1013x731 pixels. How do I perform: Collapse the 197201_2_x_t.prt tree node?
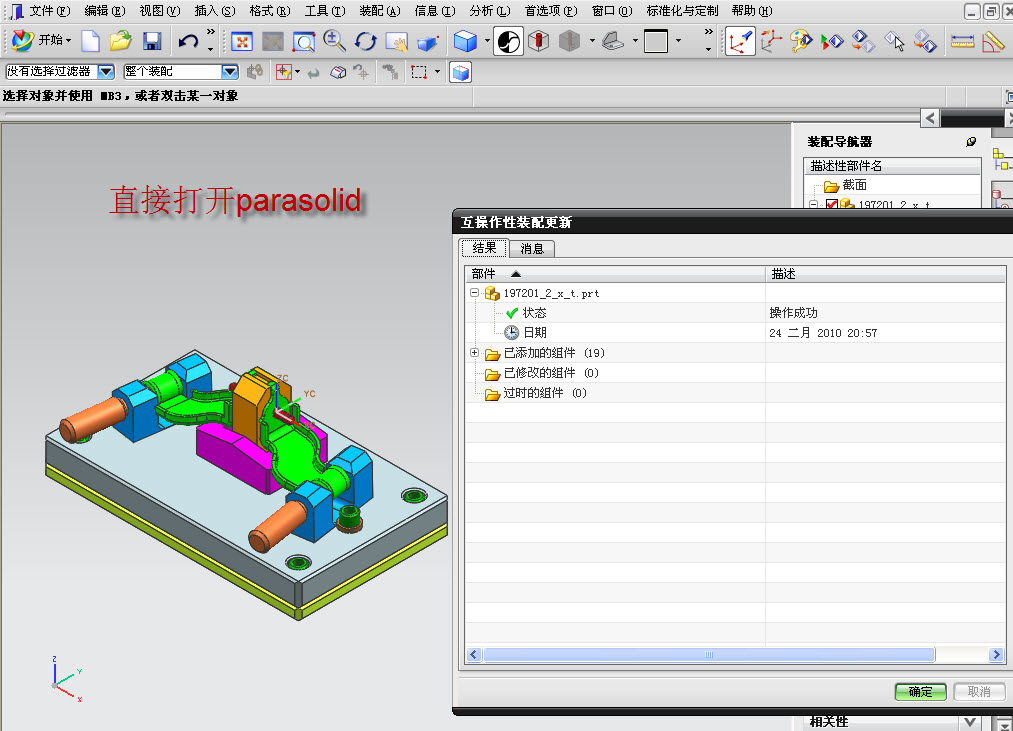pos(474,293)
